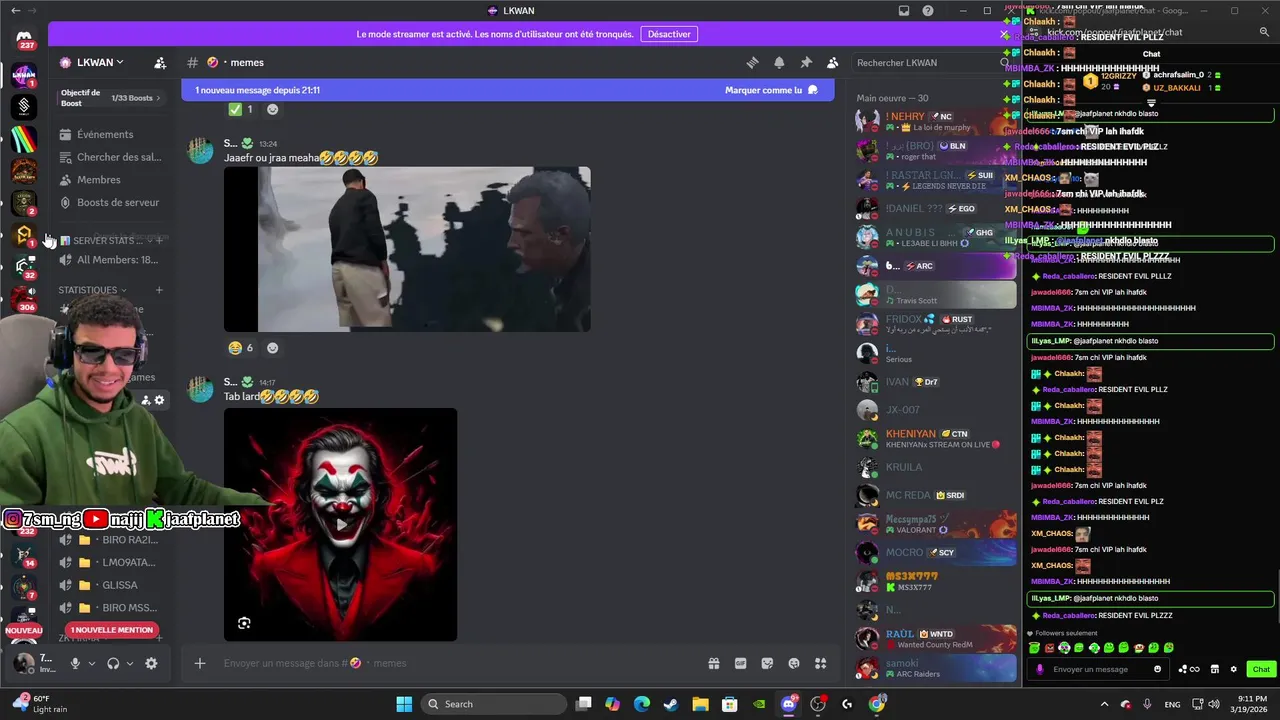Expand headphones output options arrow
This screenshot has width=1280, height=720.
click(130, 663)
